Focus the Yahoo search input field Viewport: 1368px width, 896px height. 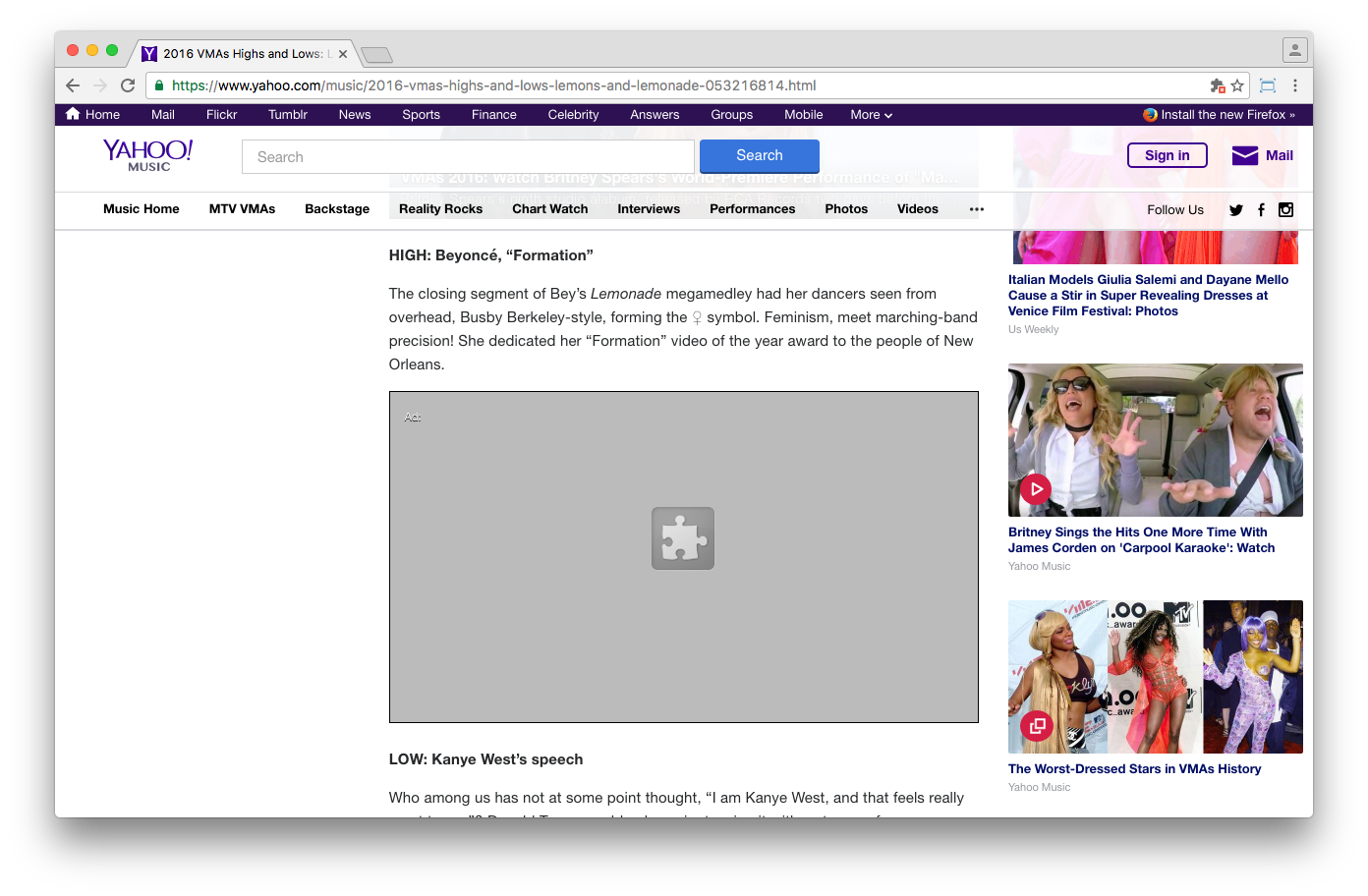tap(468, 157)
